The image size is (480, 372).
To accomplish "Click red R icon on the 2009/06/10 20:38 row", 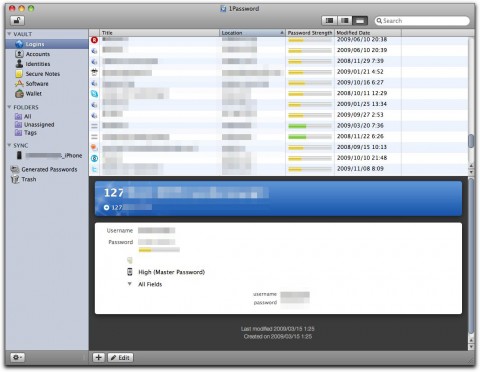I will click(95, 40).
